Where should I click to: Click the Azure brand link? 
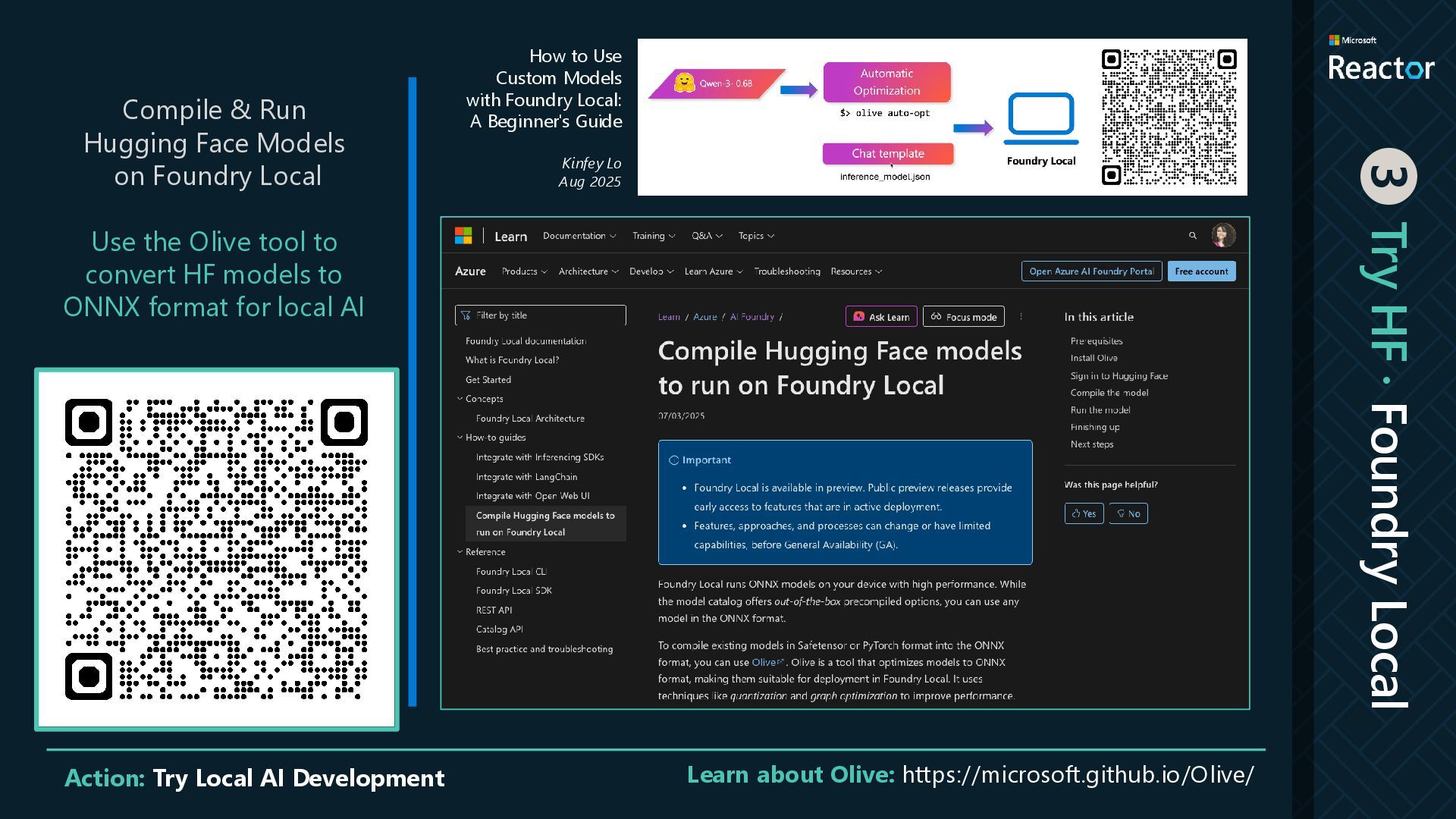pyautogui.click(x=470, y=271)
